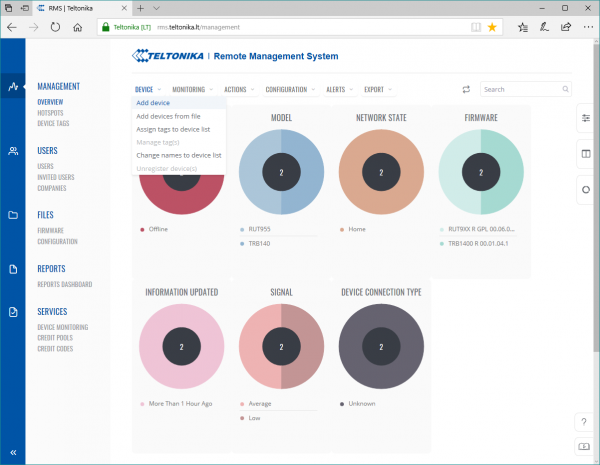Click the refresh arrows icon beside Search
The height and width of the screenshot is (465, 600).
click(x=466, y=89)
